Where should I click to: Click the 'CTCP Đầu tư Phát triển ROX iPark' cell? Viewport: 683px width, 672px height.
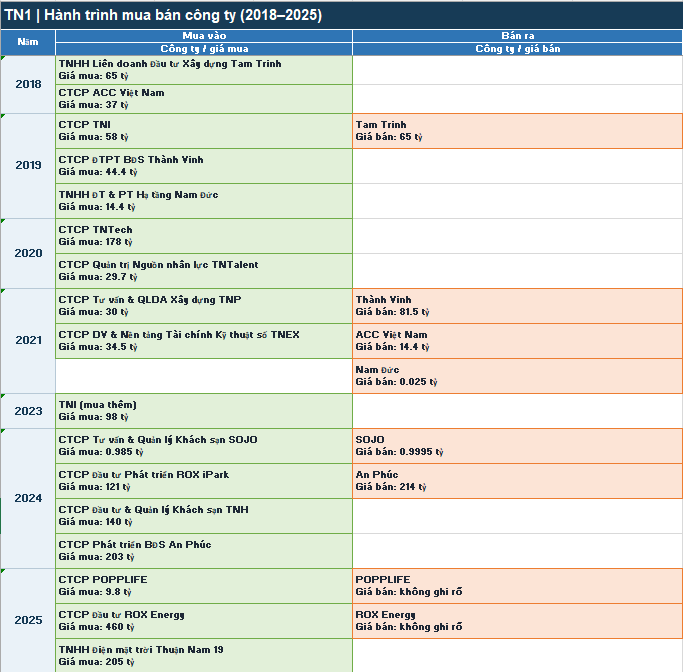click(x=204, y=481)
